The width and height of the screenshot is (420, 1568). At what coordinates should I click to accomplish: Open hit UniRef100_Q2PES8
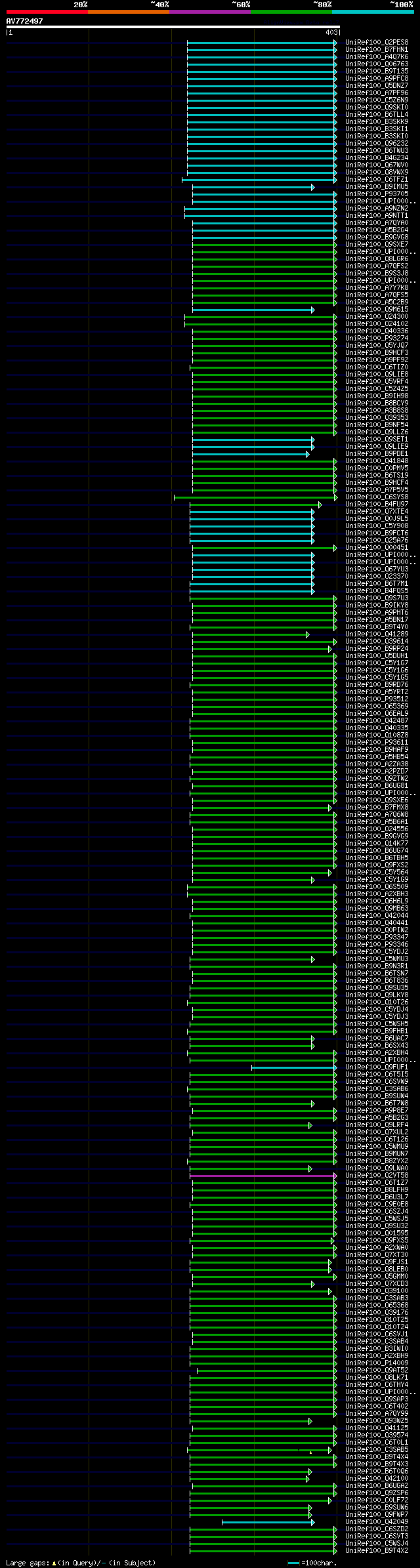point(377,43)
